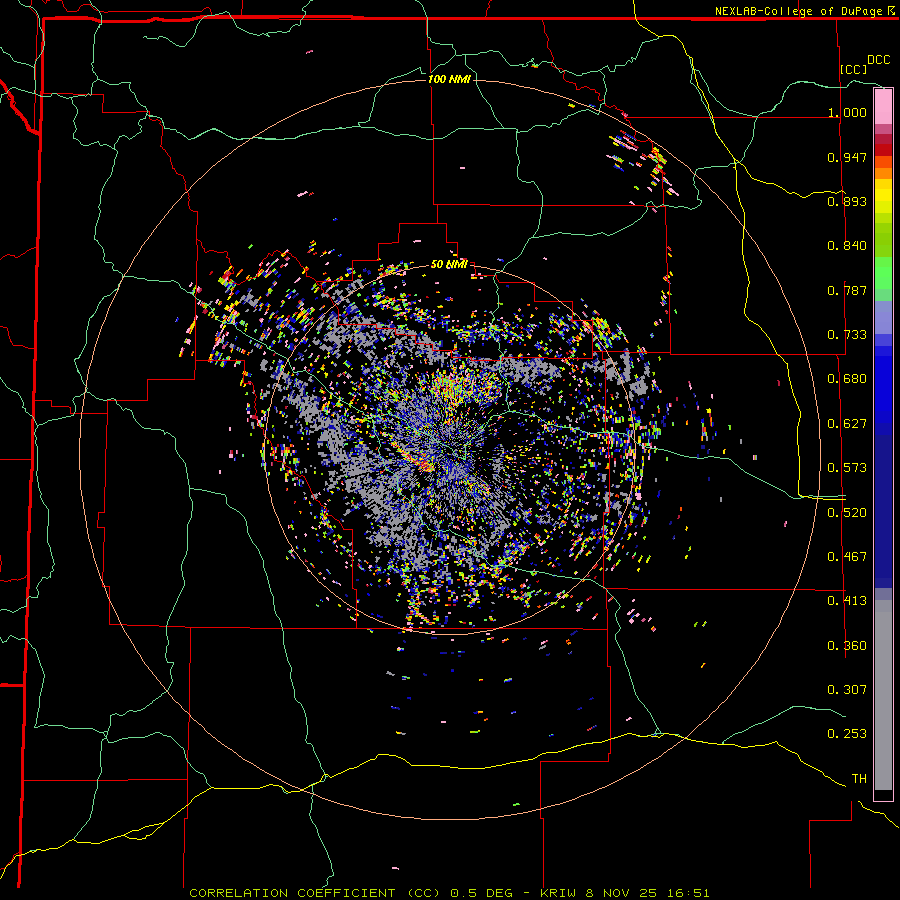Click the 0.520 legend value
Image resolution: width=900 pixels, height=900 pixels.
point(847,513)
